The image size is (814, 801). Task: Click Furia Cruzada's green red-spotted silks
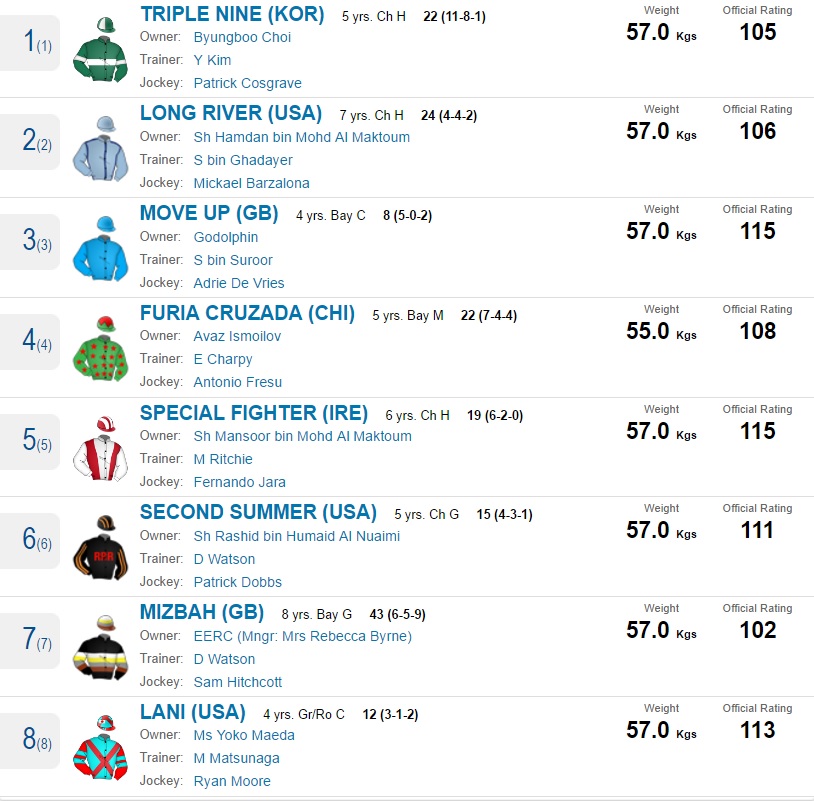coord(100,349)
